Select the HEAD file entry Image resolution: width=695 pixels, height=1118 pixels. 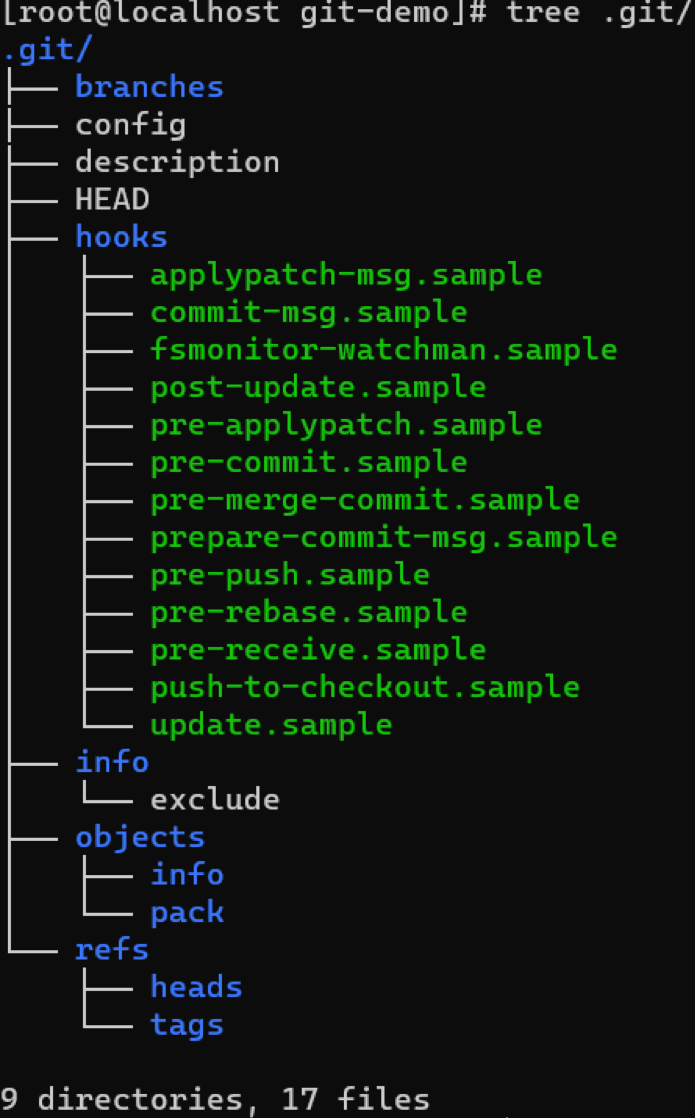point(112,200)
